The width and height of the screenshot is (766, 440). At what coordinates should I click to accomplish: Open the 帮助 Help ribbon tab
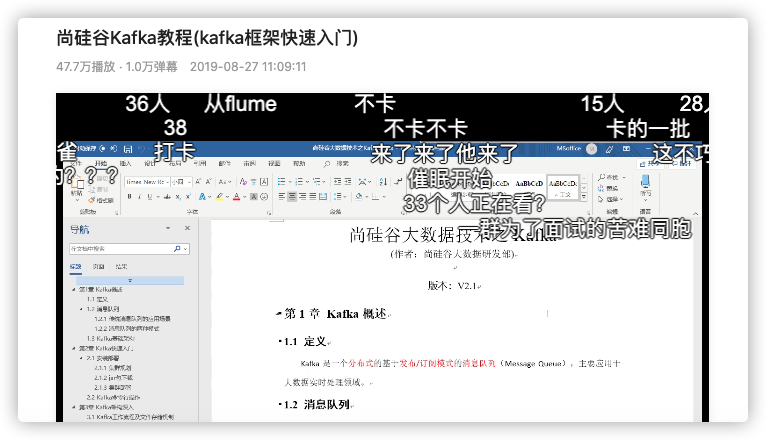[x=299, y=163]
